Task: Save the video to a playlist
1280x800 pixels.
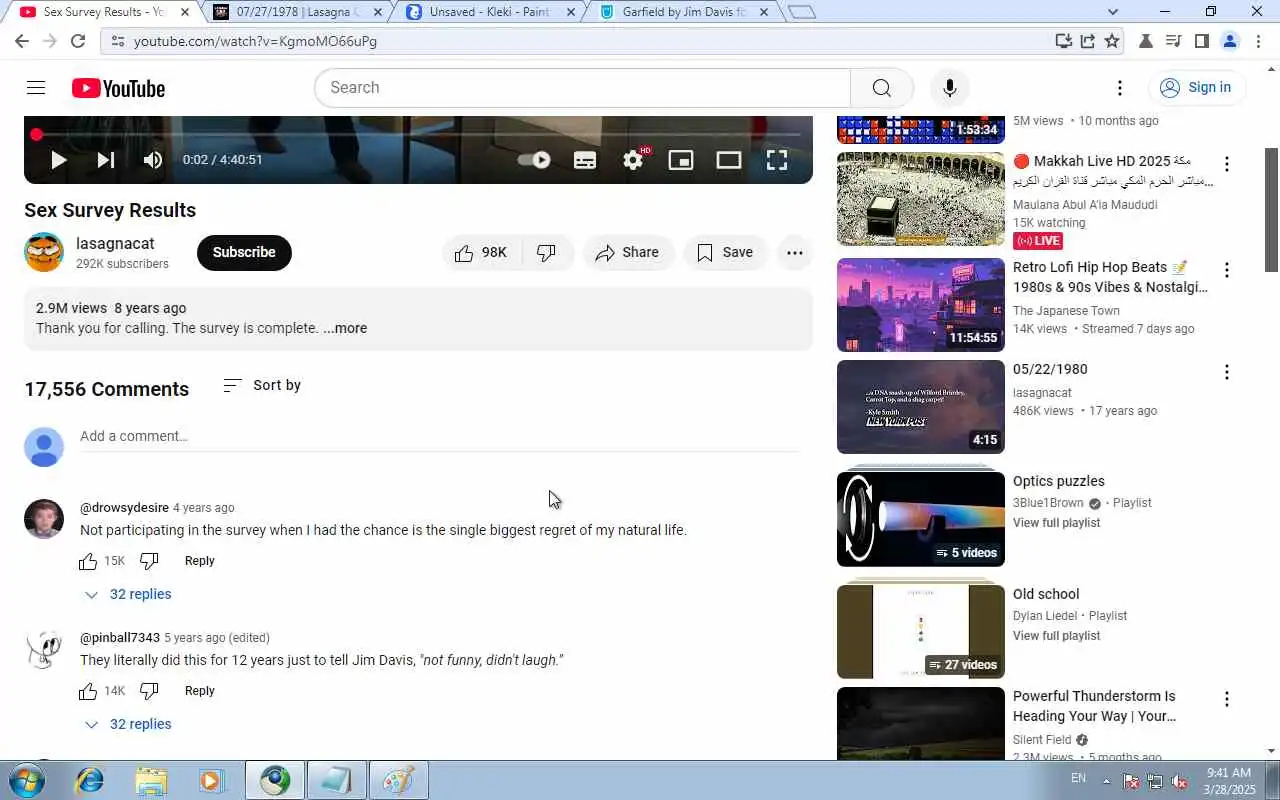Action: (x=725, y=253)
